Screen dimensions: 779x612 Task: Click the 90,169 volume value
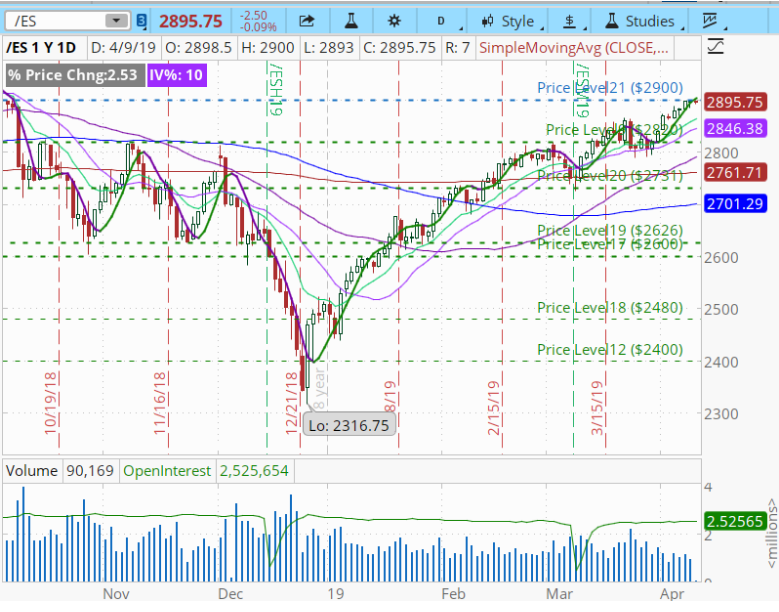90,471
